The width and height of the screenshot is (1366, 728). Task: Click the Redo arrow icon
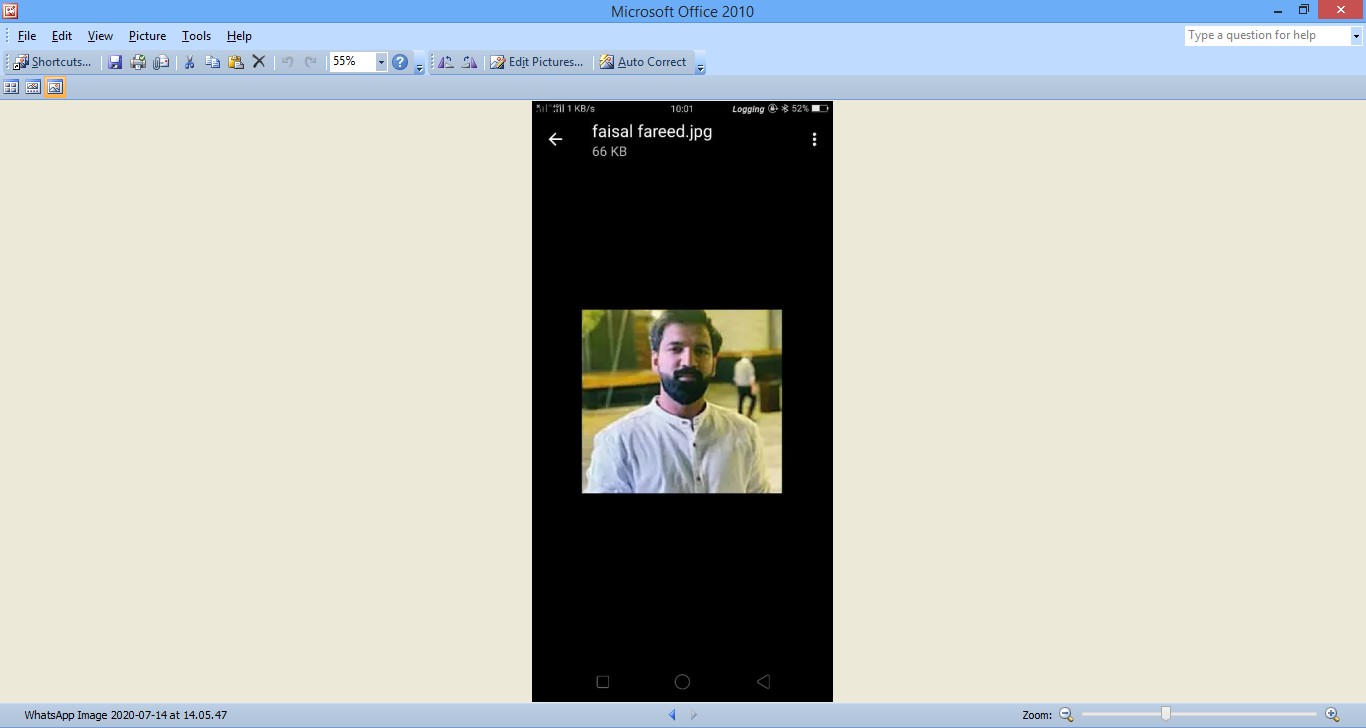click(311, 62)
